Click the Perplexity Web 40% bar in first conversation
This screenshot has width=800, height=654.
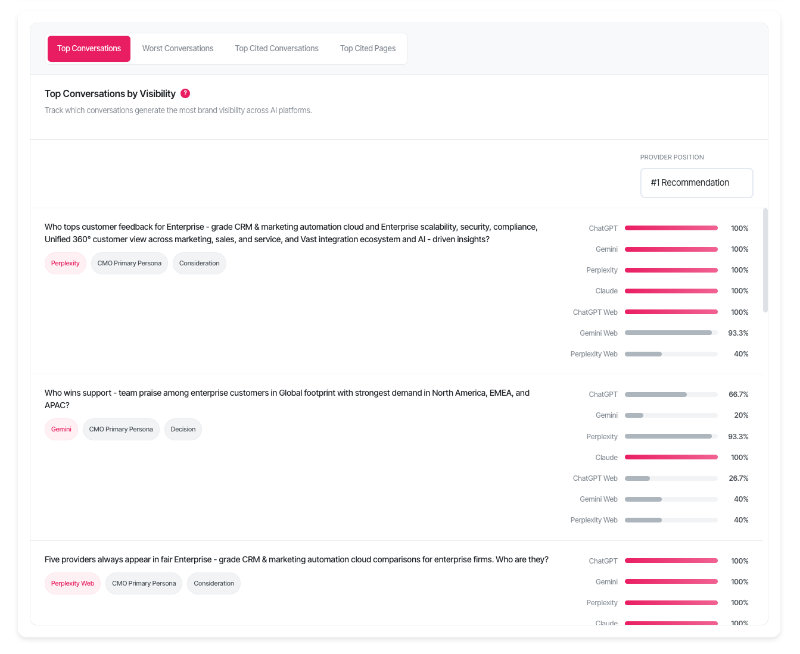click(671, 354)
